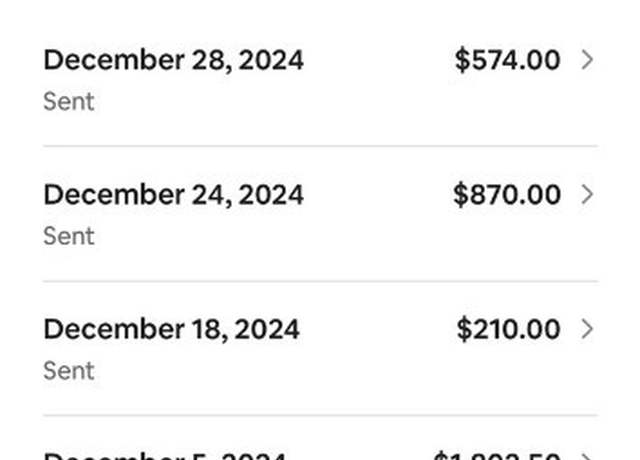Click the $870.00 amount
Image resolution: width=640 pixels, height=460 pixels.
point(507,195)
